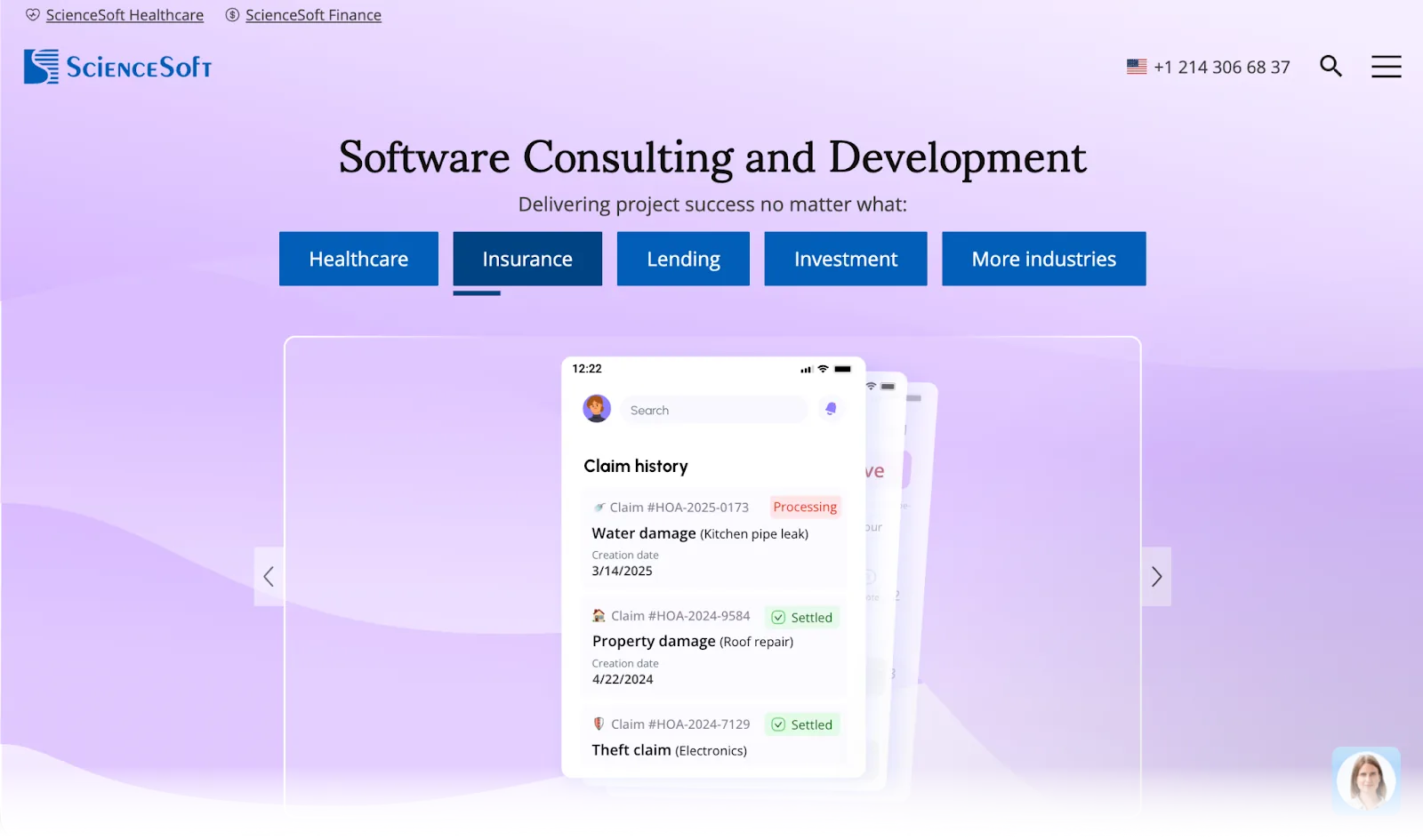This screenshot has width=1423, height=840.
Task: Click the Theft claim title
Action: click(x=631, y=750)
